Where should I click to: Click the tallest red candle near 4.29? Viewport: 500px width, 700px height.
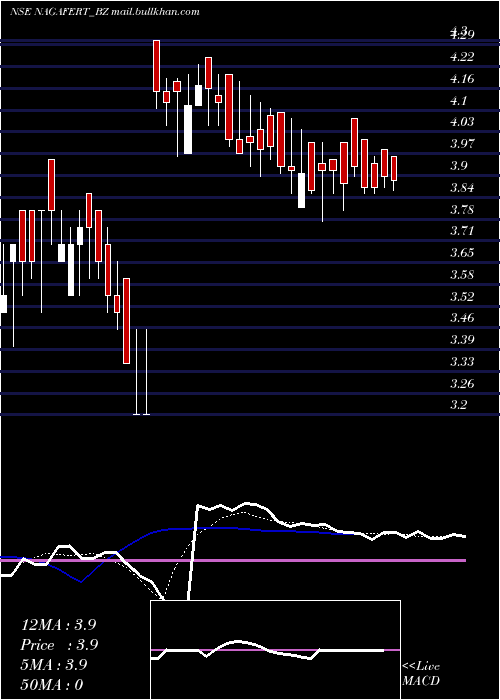tap(156, 66)
